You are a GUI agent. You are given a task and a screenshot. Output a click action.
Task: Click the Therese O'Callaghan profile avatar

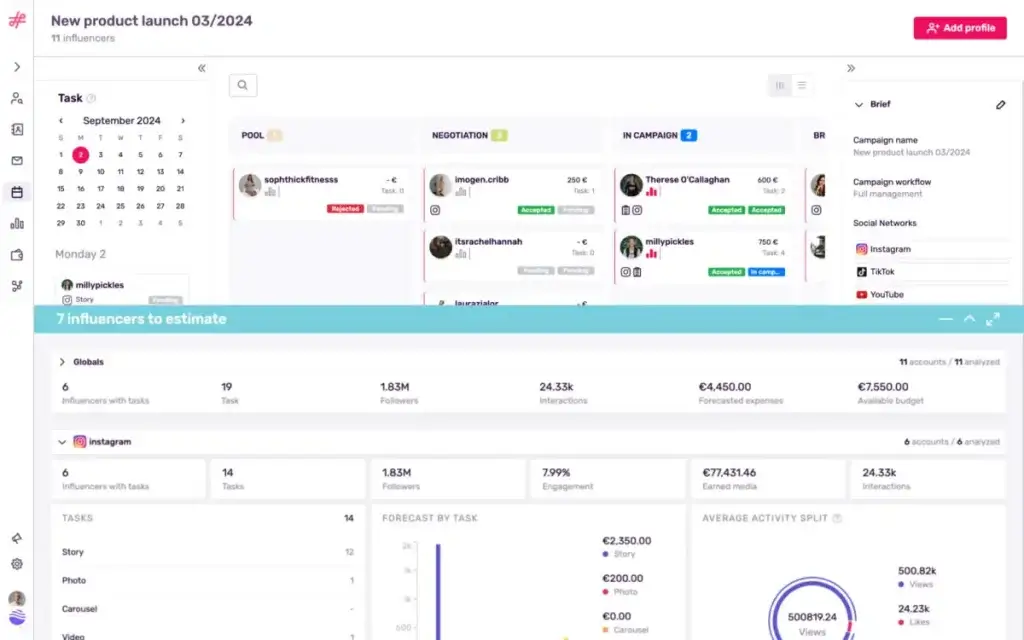tap(631, 187)
